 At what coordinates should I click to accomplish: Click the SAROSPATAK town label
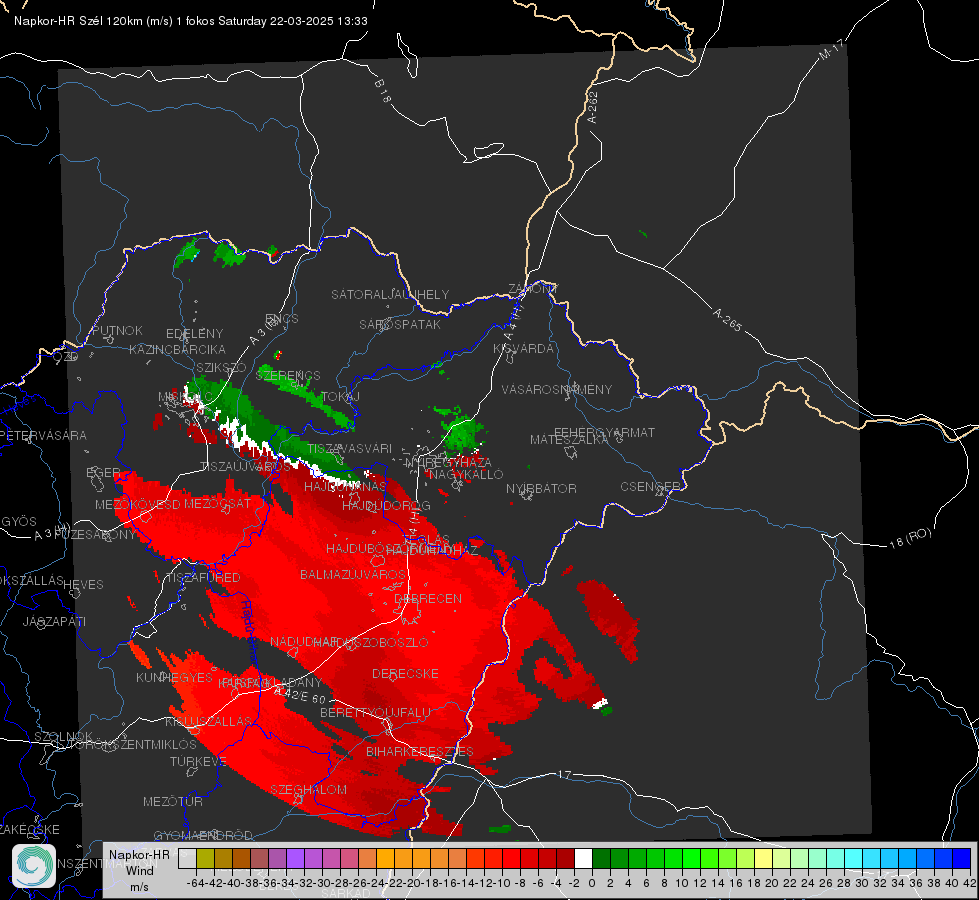(x=400, y=324)
